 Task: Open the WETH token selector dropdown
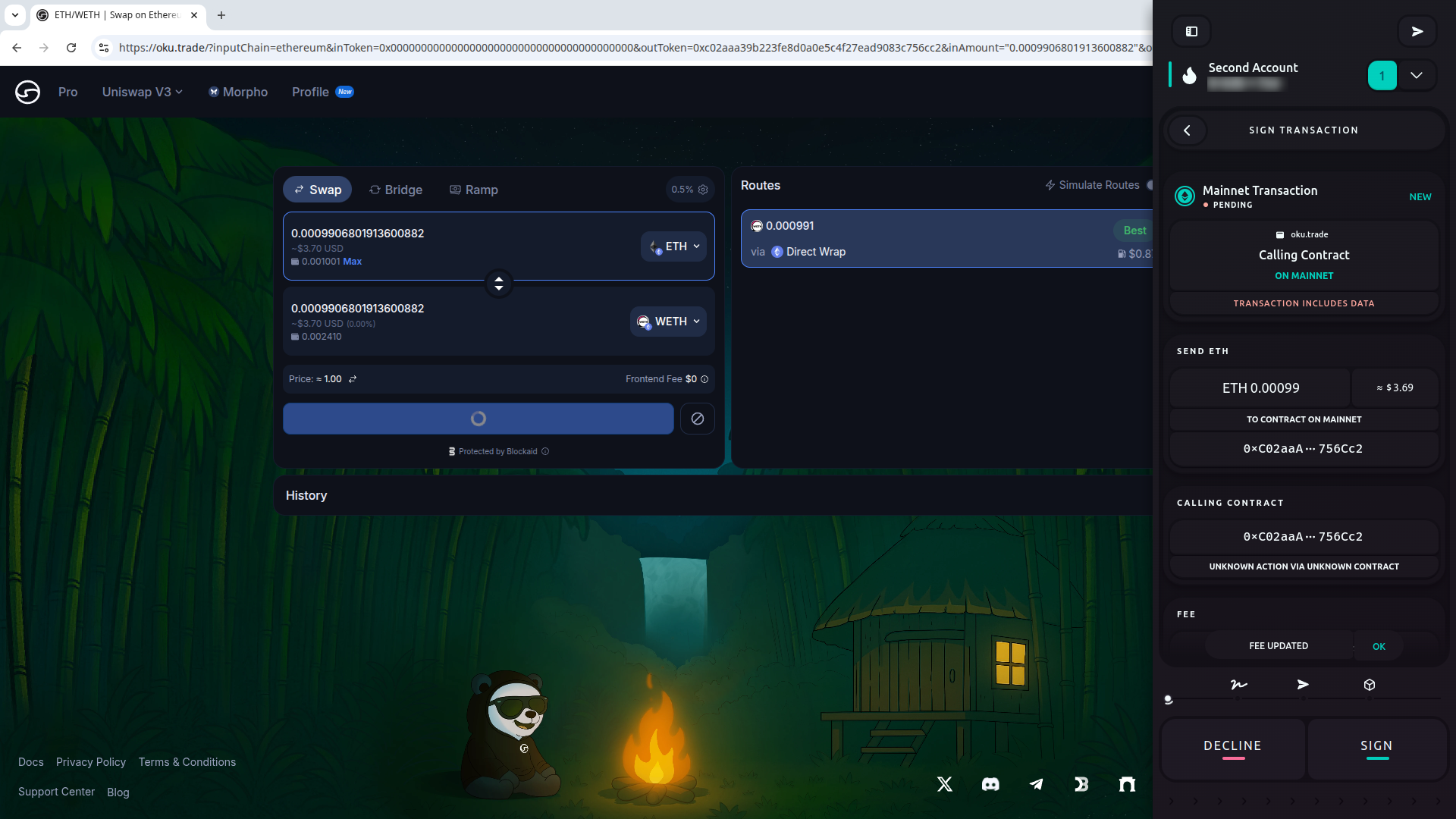pyautogui.click(x=668, y=322)
